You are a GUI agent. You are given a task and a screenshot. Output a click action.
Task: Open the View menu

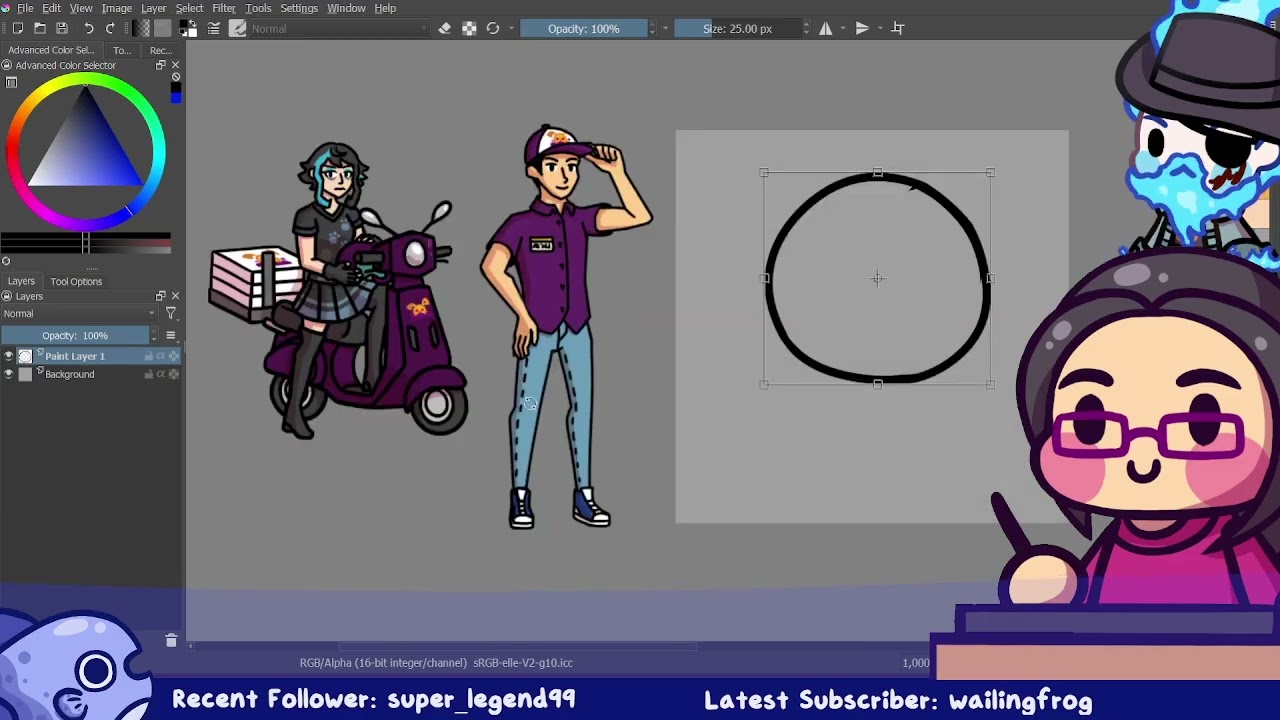coord(81,8)
